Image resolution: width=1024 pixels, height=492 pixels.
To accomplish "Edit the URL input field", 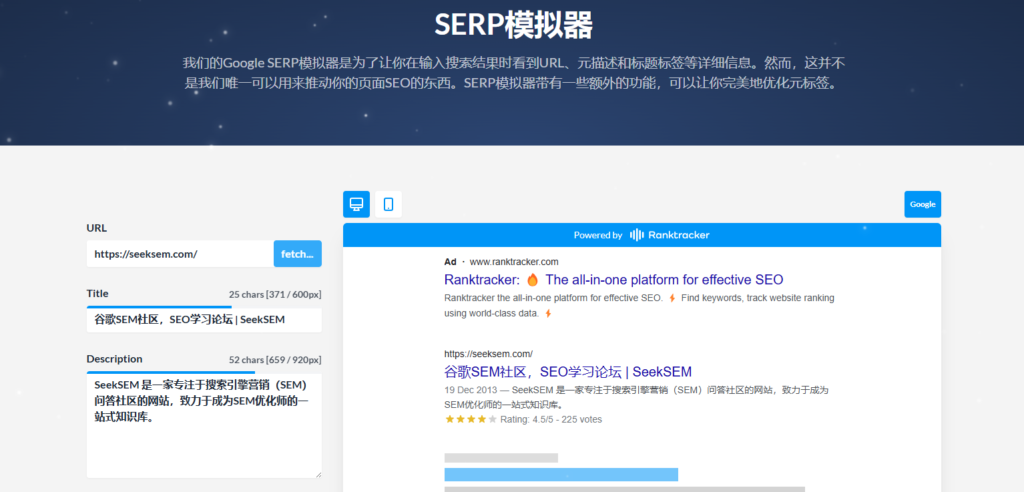I will 180,254.
